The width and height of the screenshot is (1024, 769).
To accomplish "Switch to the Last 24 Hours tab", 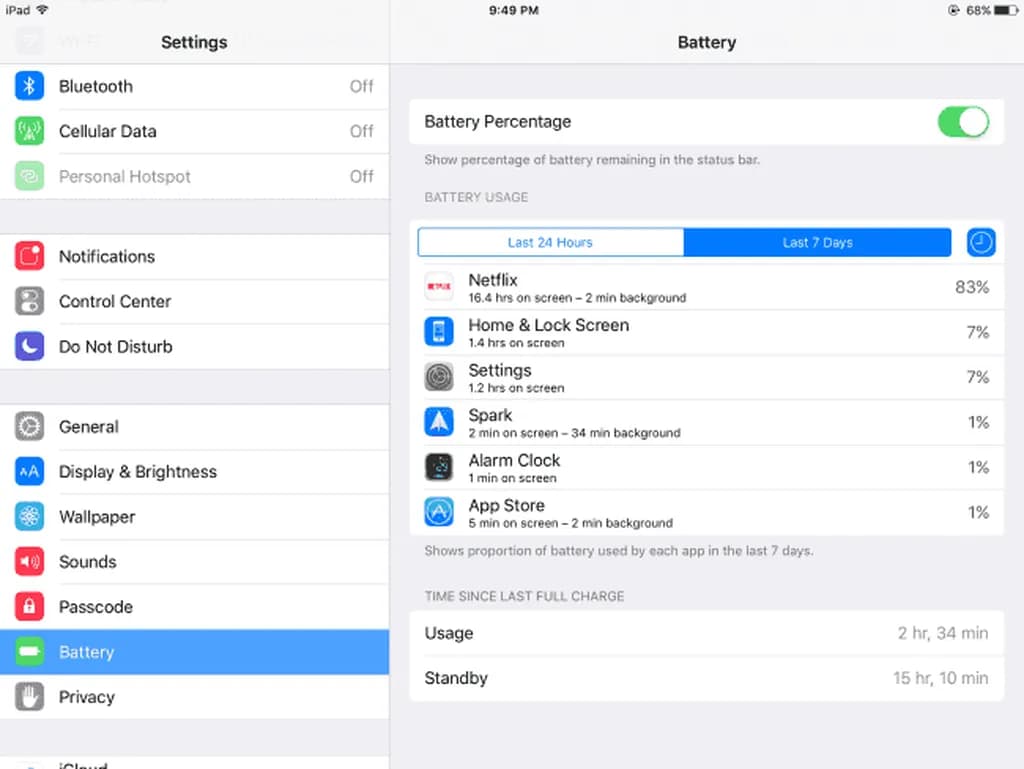I will 551,243.
